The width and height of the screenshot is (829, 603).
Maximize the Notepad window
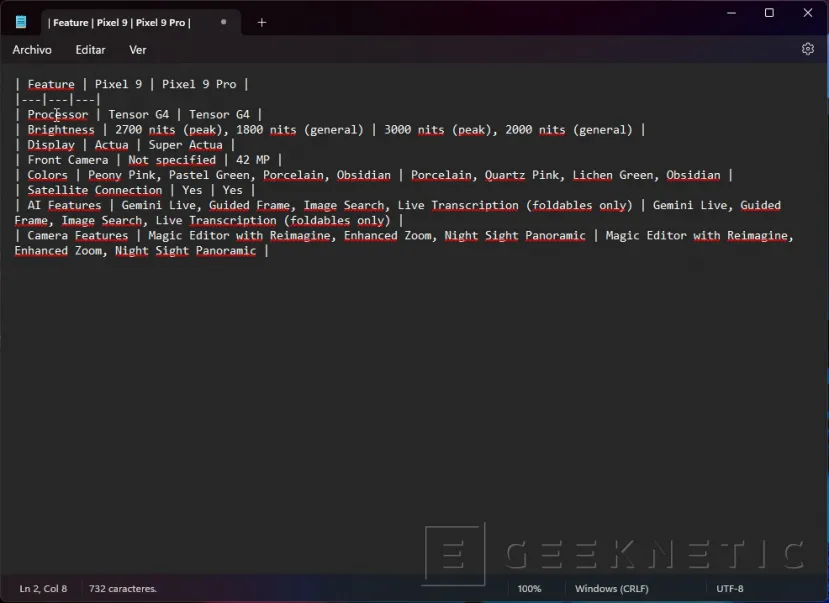769,13
